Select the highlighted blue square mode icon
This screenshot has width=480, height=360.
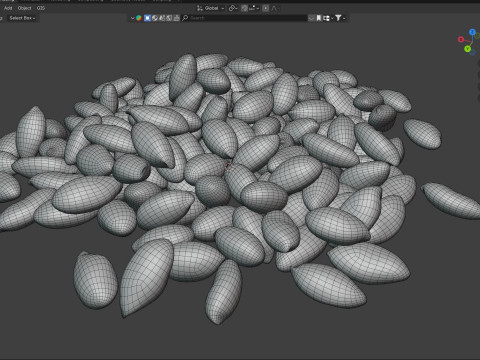click(x=147, y=18)
